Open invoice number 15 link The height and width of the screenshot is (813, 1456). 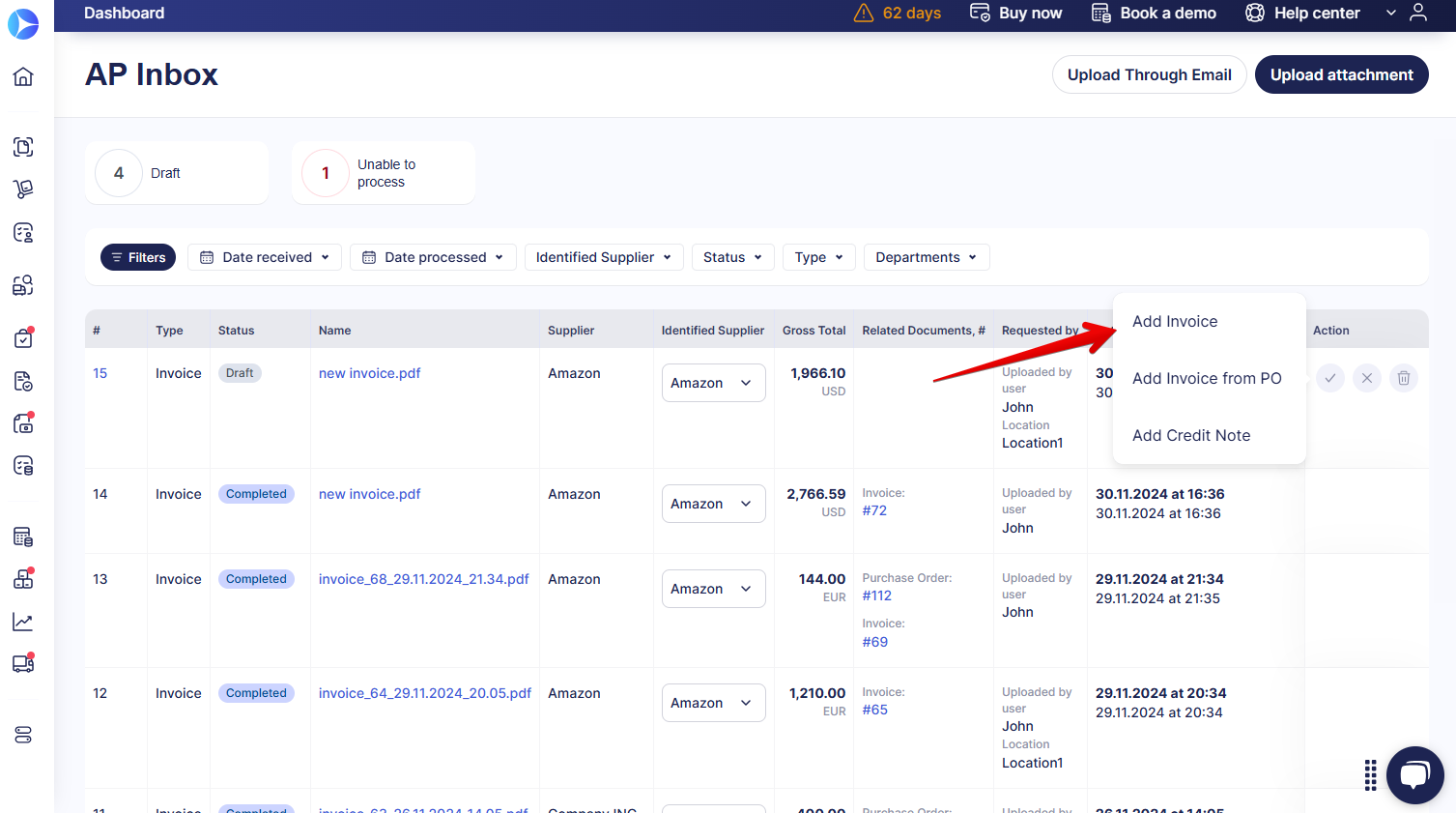[x=100, y=373]
